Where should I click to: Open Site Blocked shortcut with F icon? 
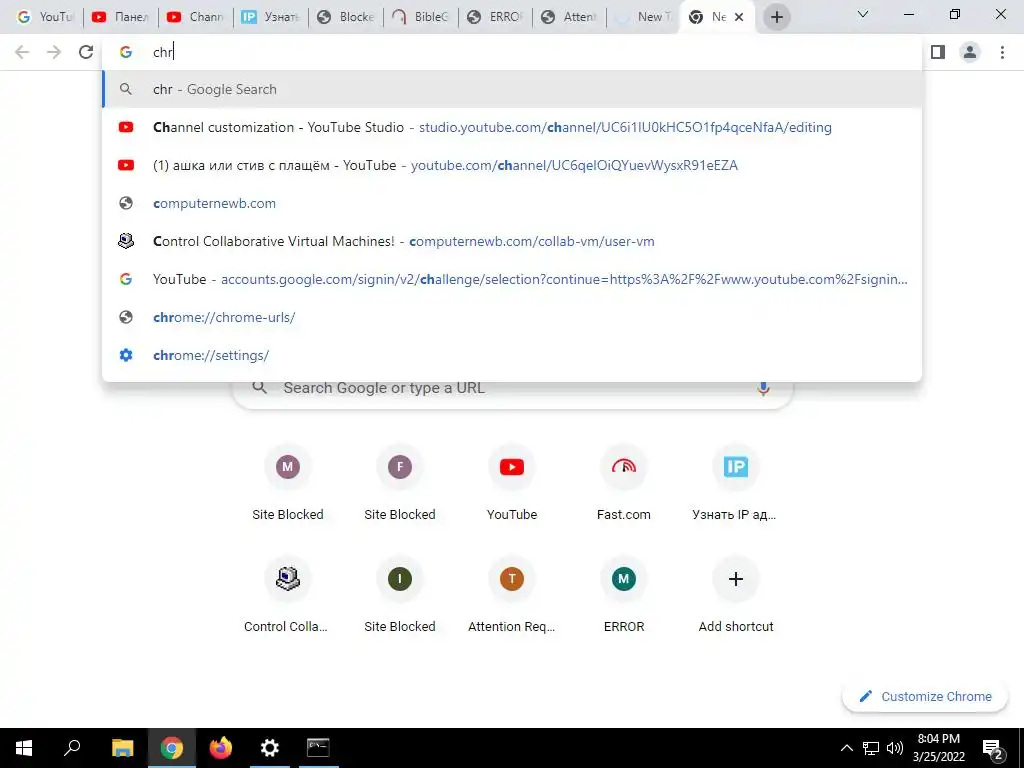click(x=400, y=484)
